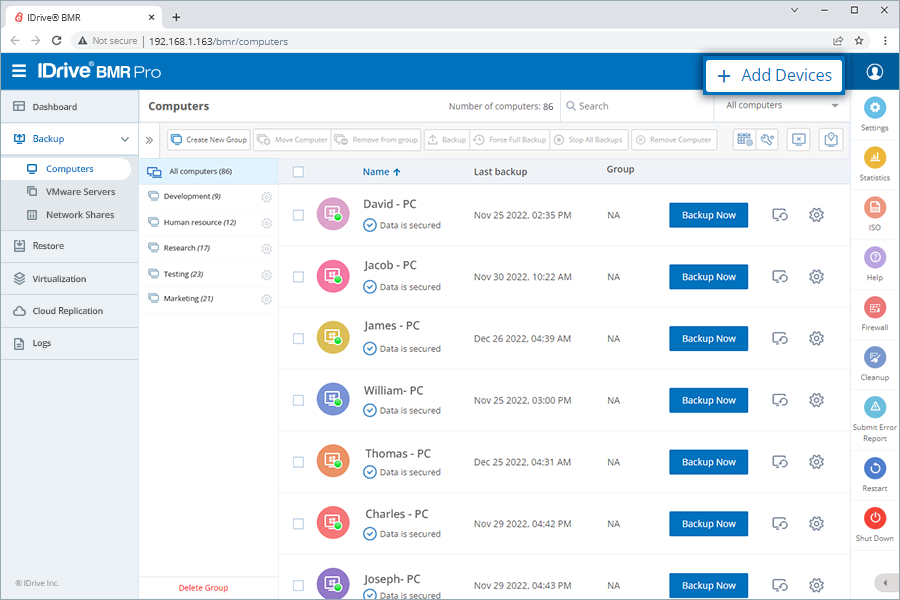
Task: Click the monitor with X toolbar icon
Action: pyautogui.click(x=798, y=139)
